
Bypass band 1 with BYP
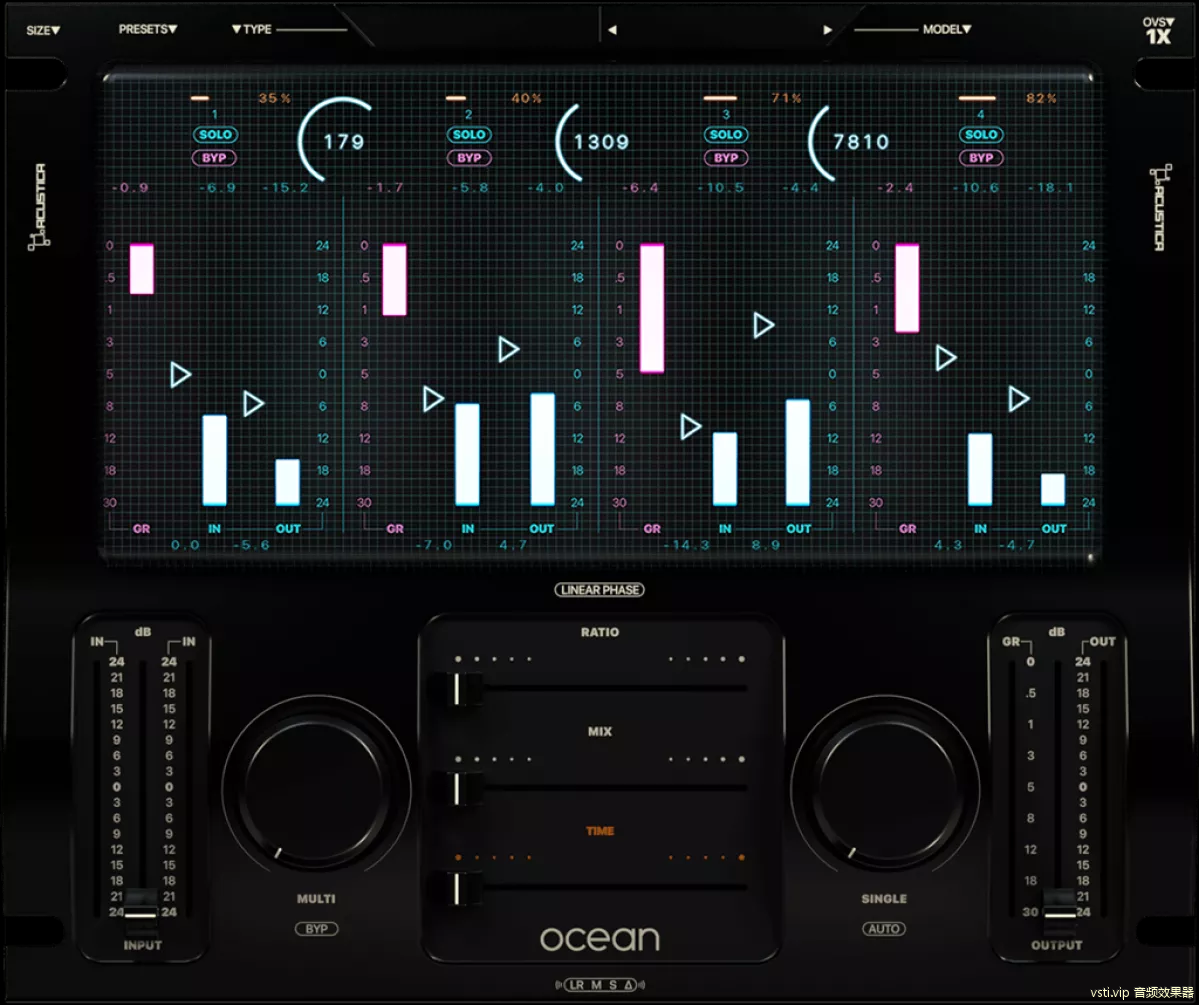(215, 158)
